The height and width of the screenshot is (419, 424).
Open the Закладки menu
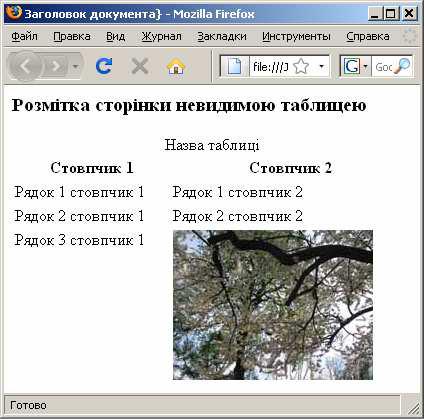coord(222,36)
